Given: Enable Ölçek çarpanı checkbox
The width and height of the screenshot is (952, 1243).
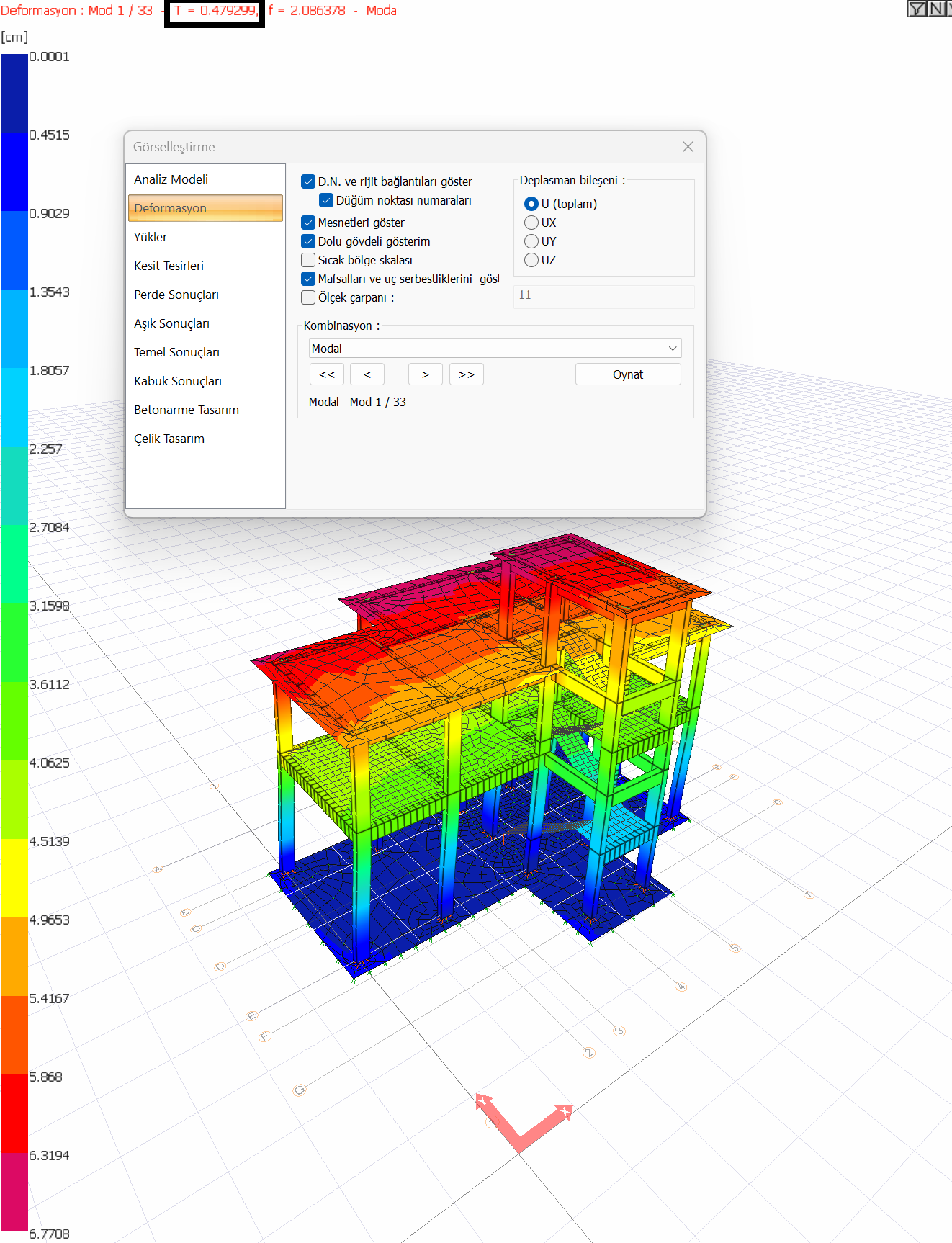Looking at the screenshot, I should tap(308, 297).
